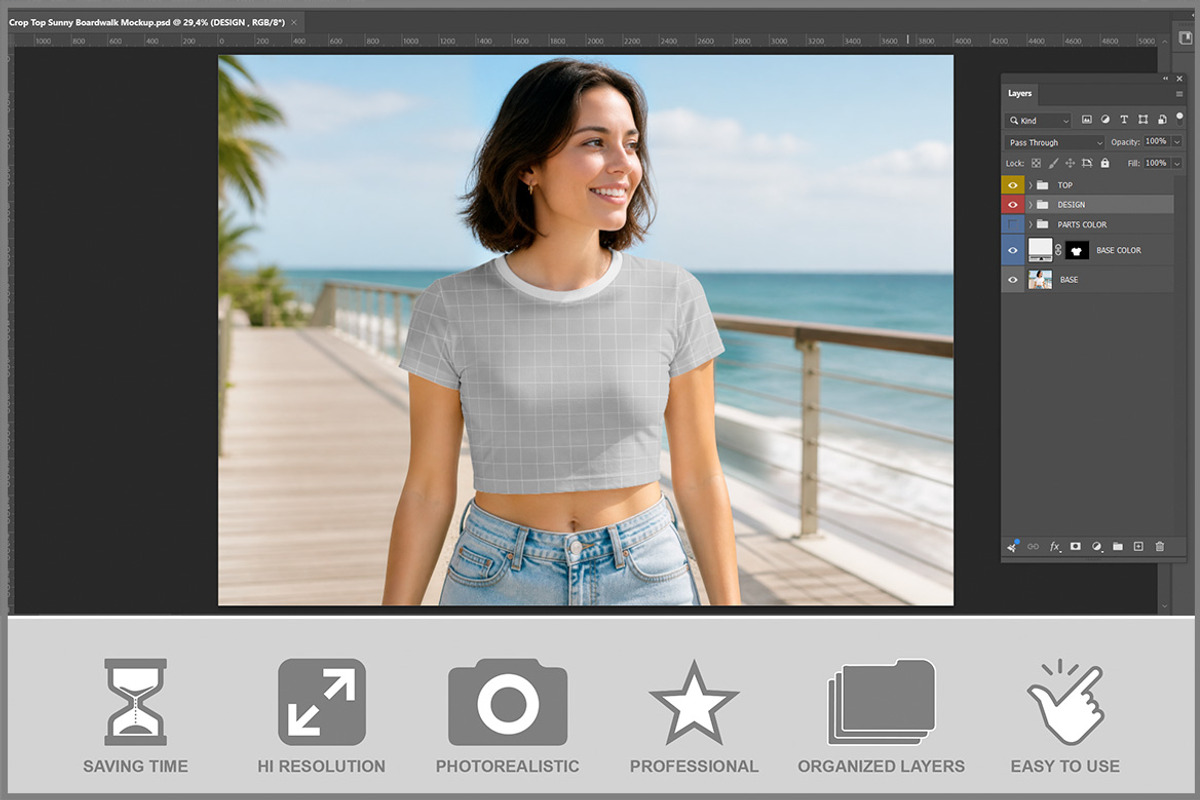
Task: Hide the DESIGN group layer
Action: [x=1013, y=205]
